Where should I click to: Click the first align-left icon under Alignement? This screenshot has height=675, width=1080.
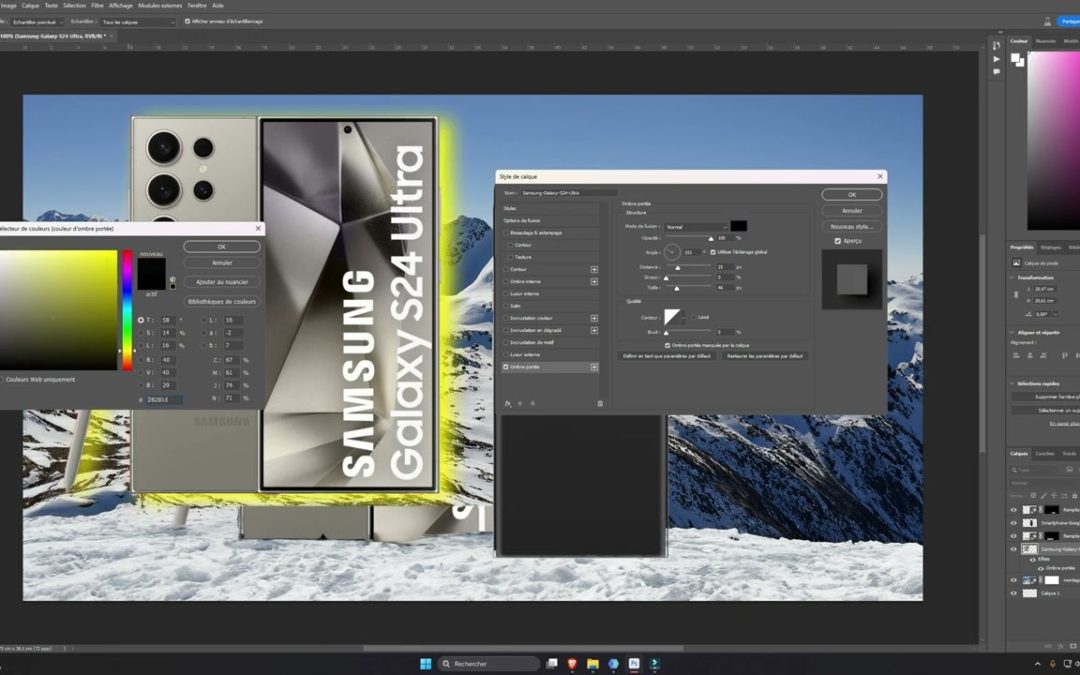click(1016, 355)
